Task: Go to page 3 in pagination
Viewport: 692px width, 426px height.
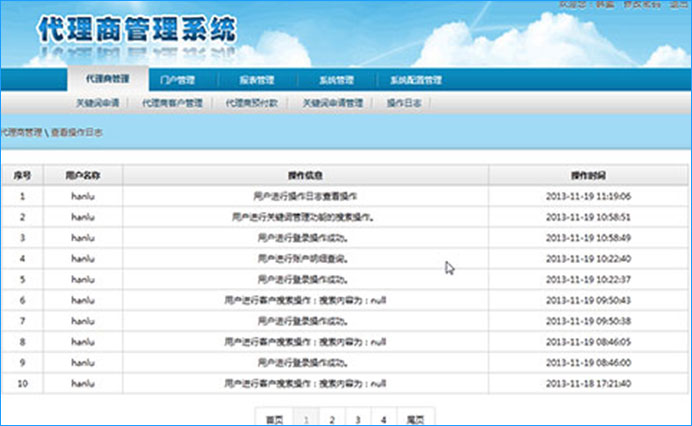Action: (x=357, y=418)
